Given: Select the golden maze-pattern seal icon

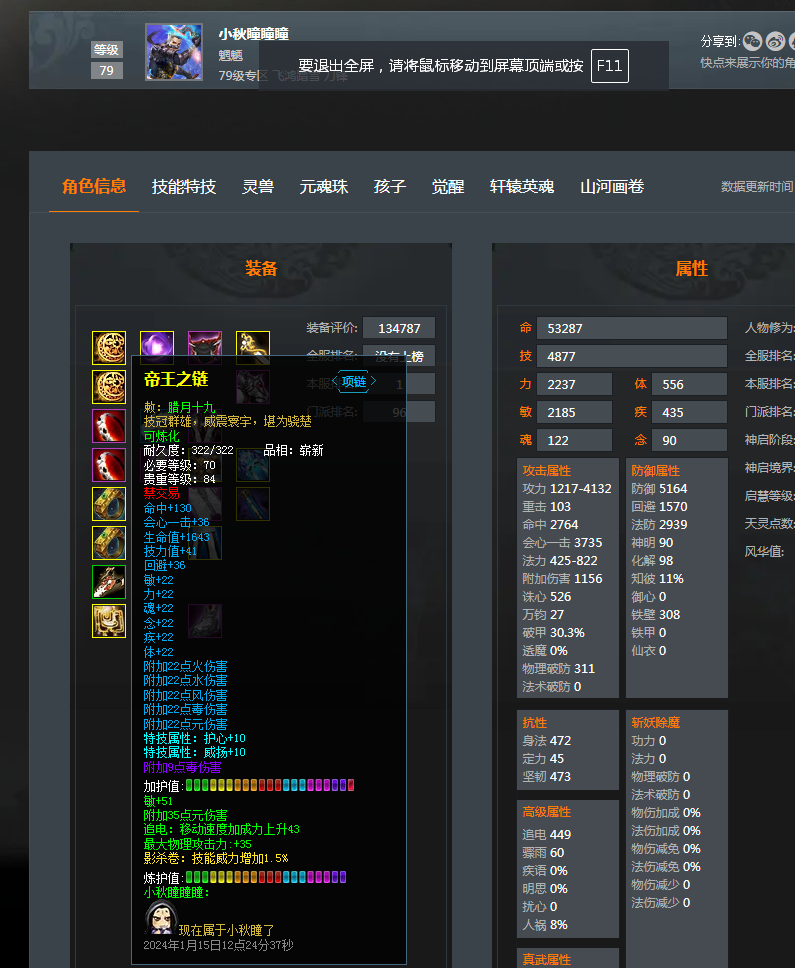Looking at the screenshot, I should coord(109,621).
